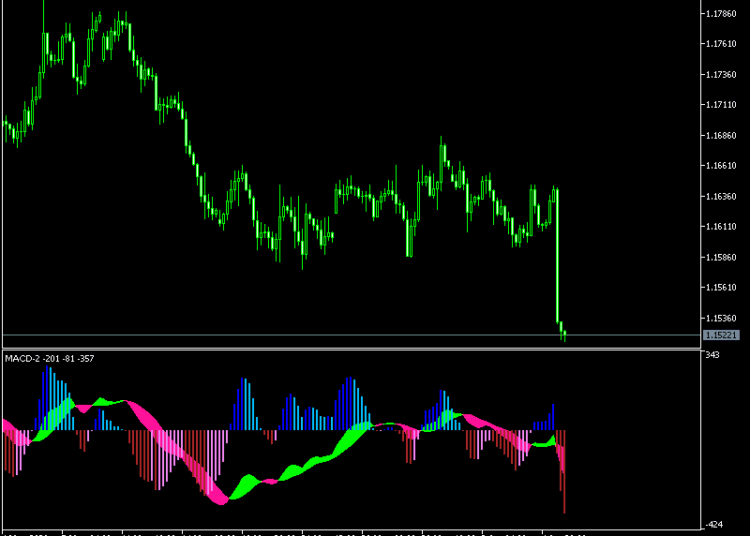Viewport: 750px width, 536px height.
Task: Click the 1.17860 price axis label
Action: tap(721, 14)
